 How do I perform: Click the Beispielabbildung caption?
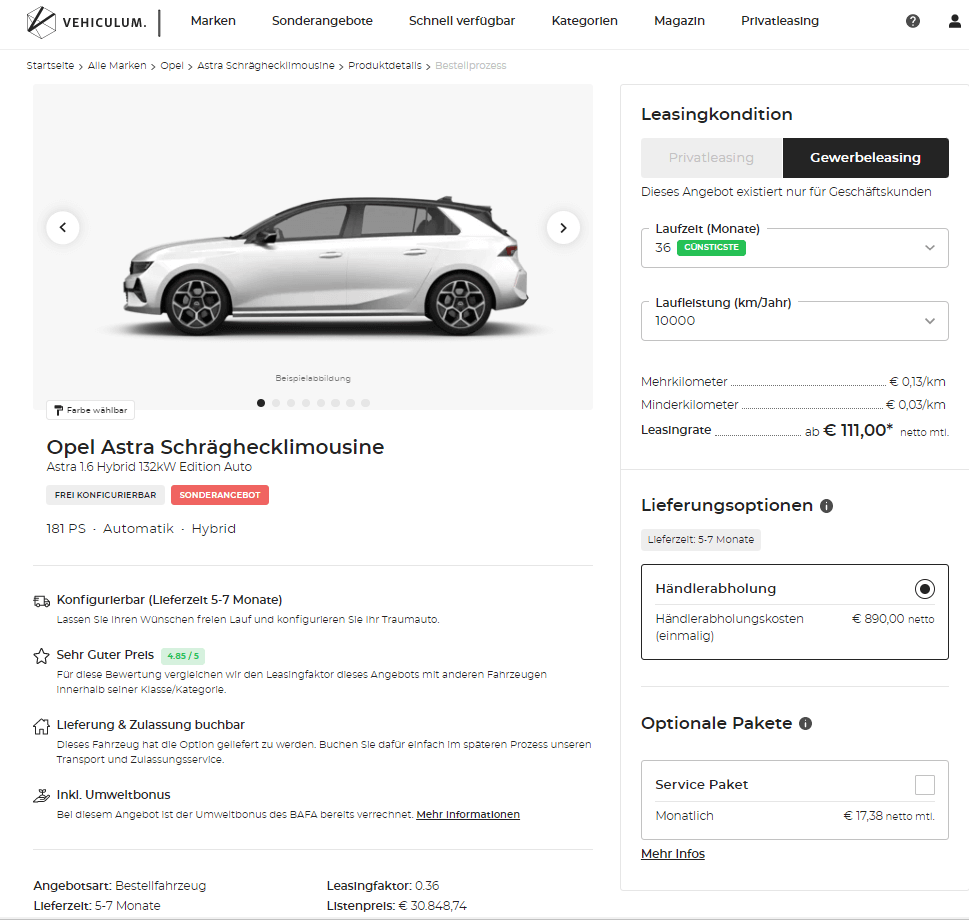tap(313, 378)
